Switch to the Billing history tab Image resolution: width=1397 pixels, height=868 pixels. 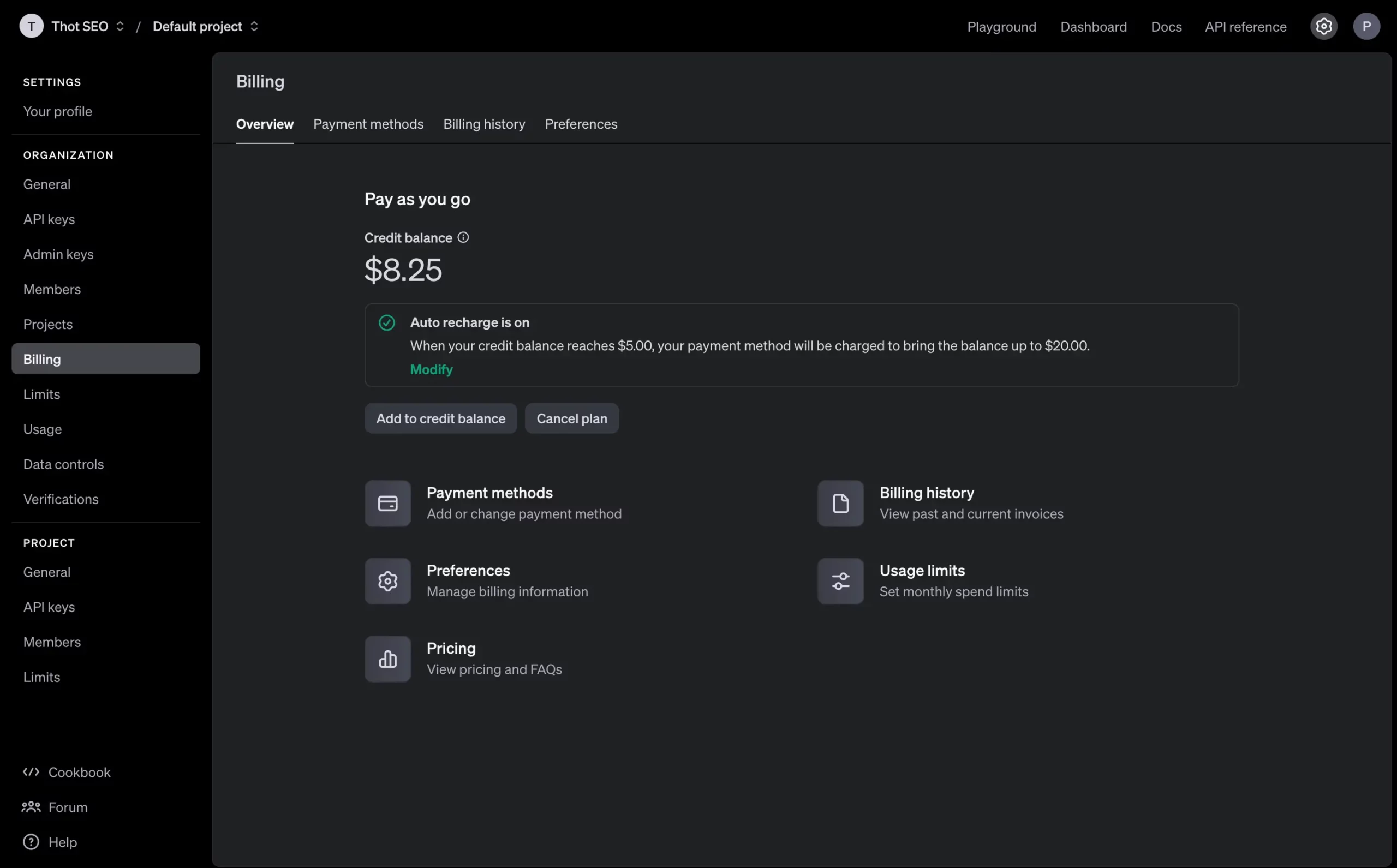click(483, 124)
